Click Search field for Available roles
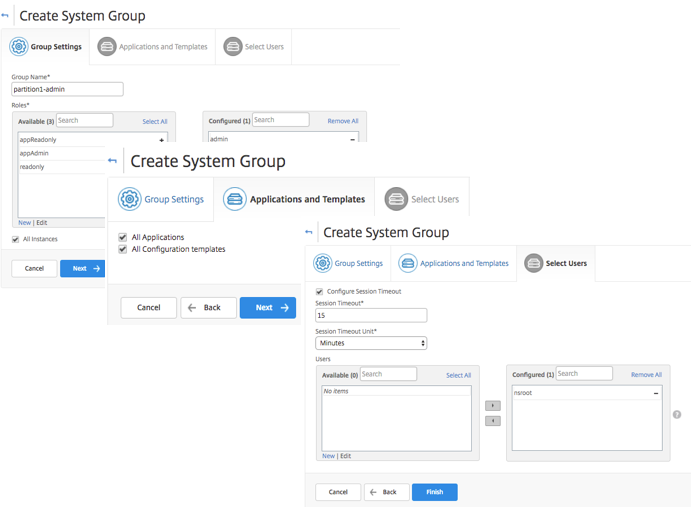692x511 pixels. [x=84, y=120]
